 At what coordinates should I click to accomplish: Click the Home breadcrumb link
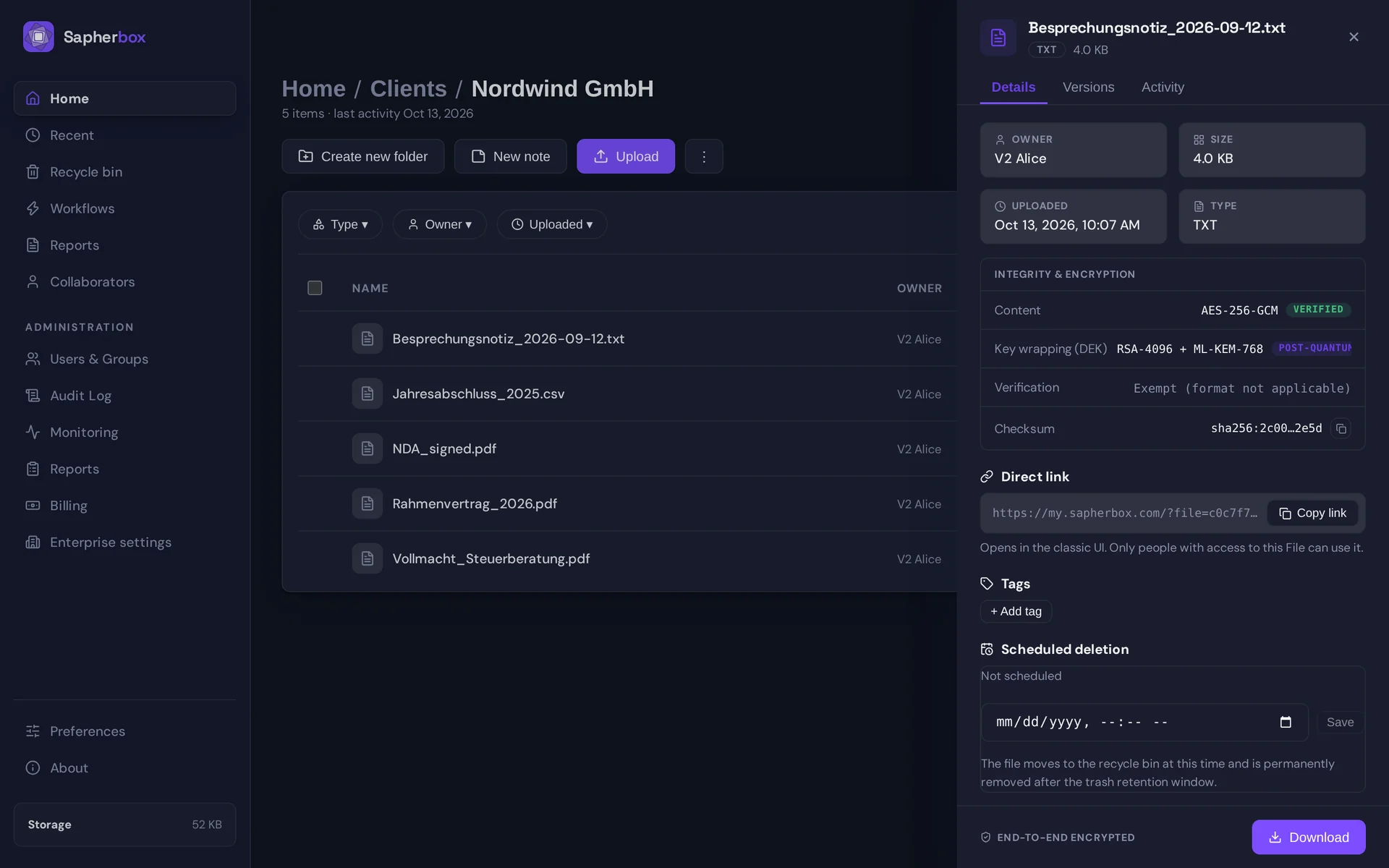tap(313, 88)
